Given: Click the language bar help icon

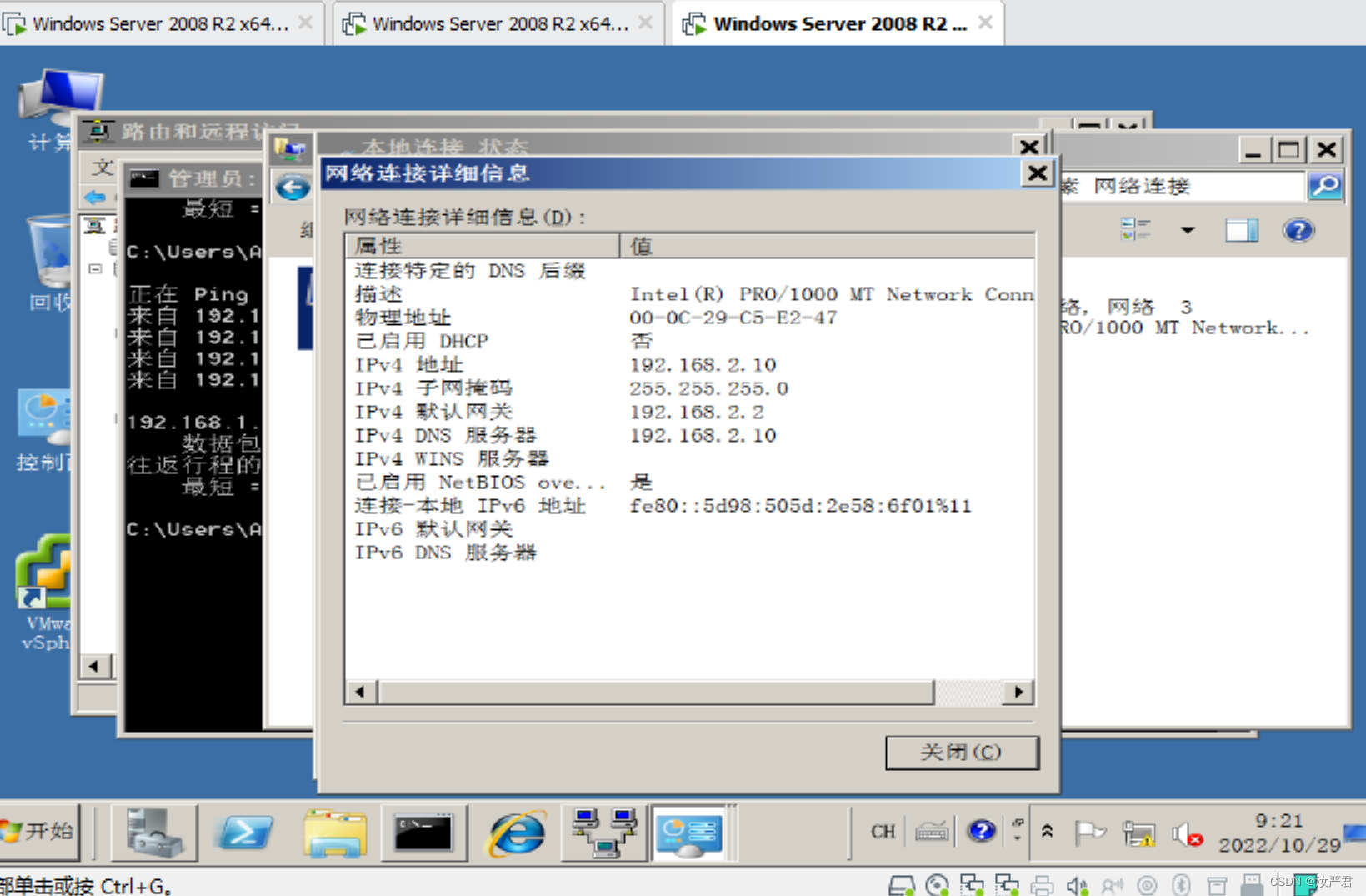Looking at the screenshot, I should pyautogui.click(x=982, y=831).
